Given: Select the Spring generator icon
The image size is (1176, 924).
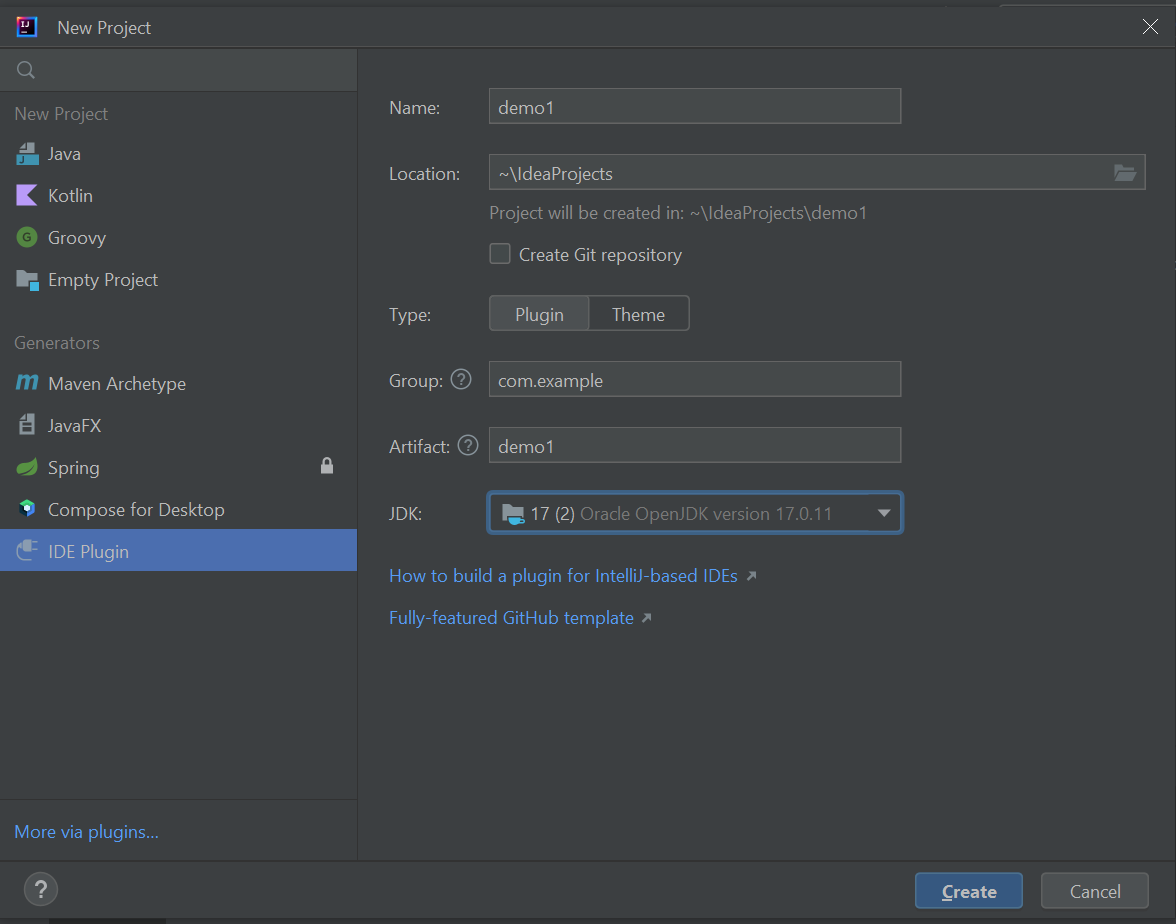Looking at the screenshot, I should click(29, 467).
